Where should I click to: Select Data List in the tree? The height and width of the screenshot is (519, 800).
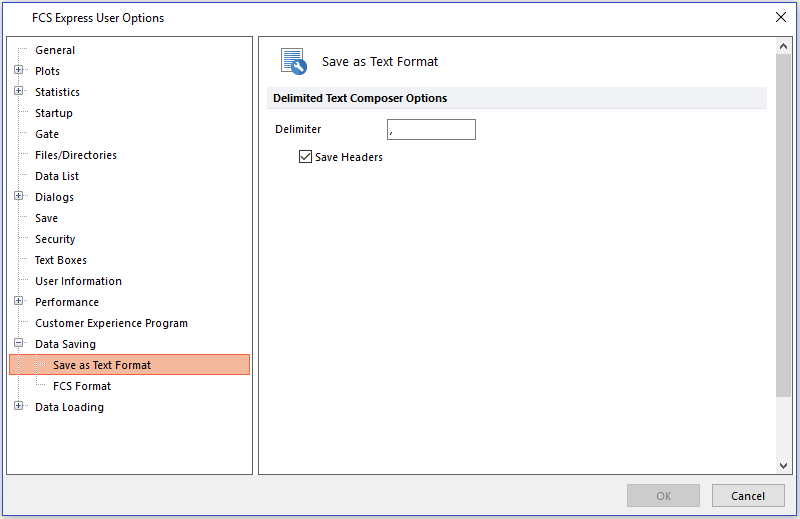pos(57,176)
